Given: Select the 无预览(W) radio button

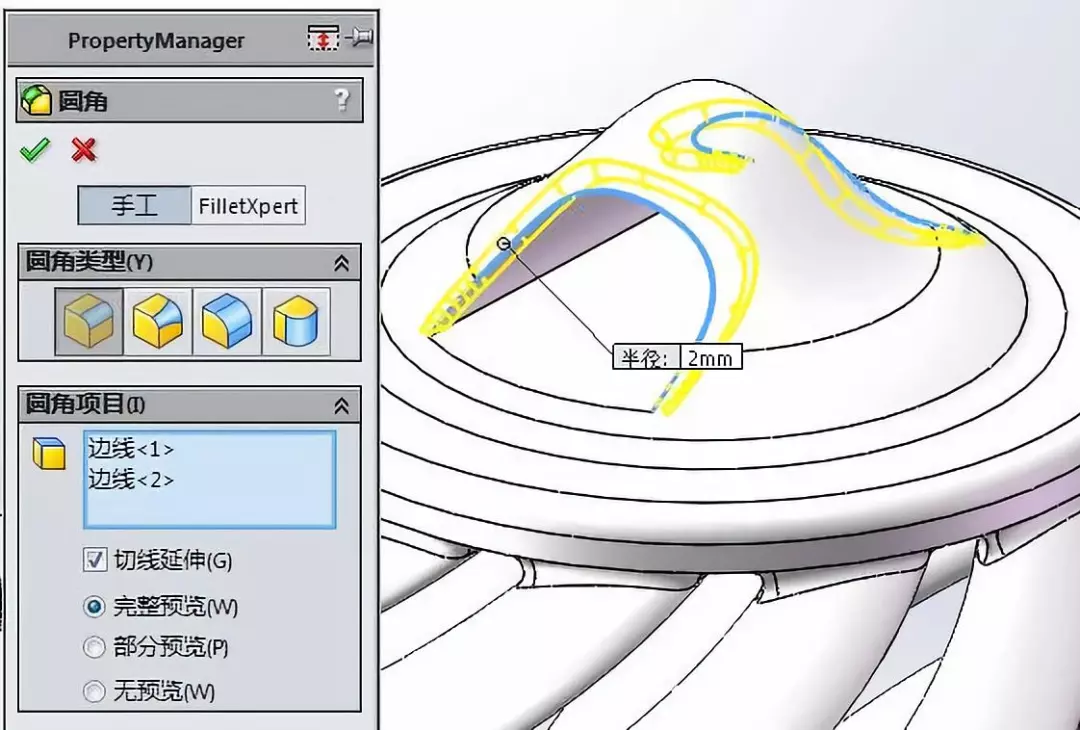Looking at the screenshot, I should click(x=94, y=691).
